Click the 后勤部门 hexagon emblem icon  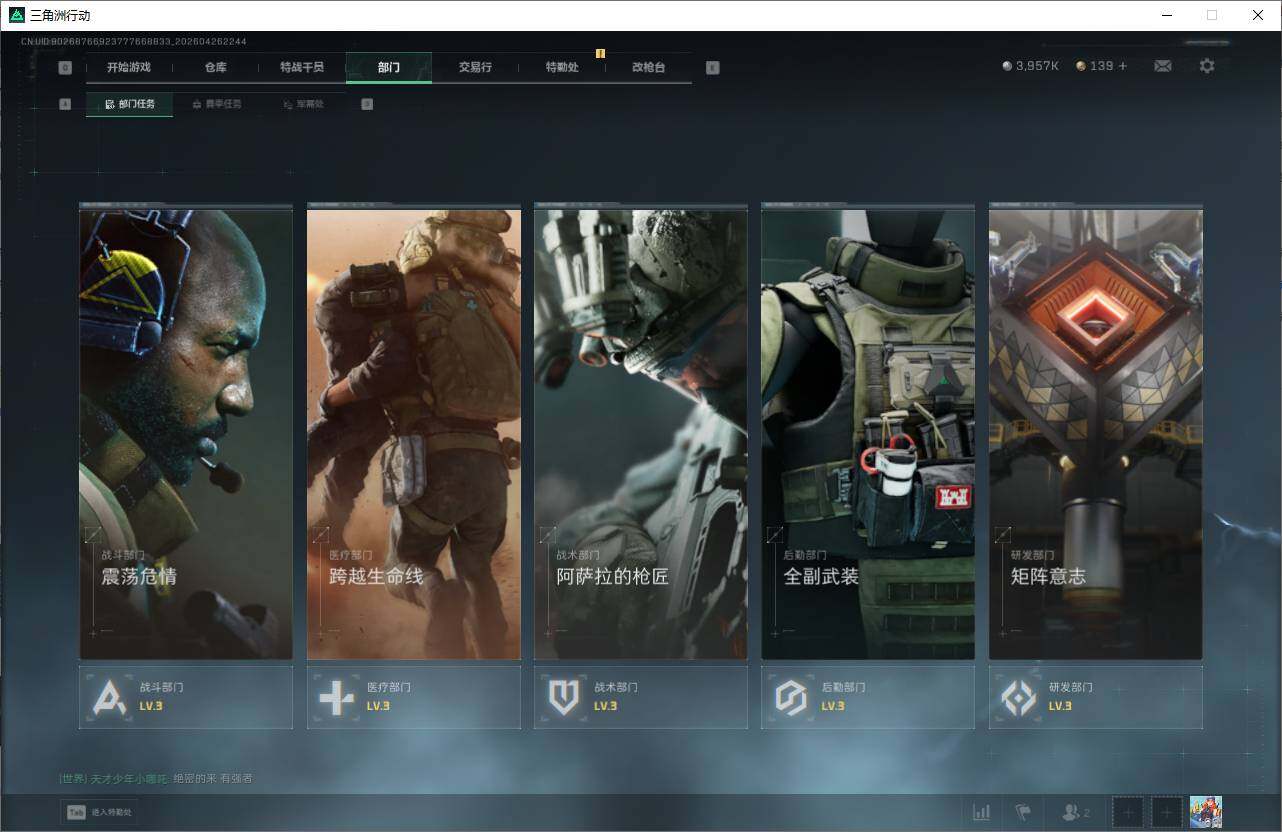(x=791, y=697)
